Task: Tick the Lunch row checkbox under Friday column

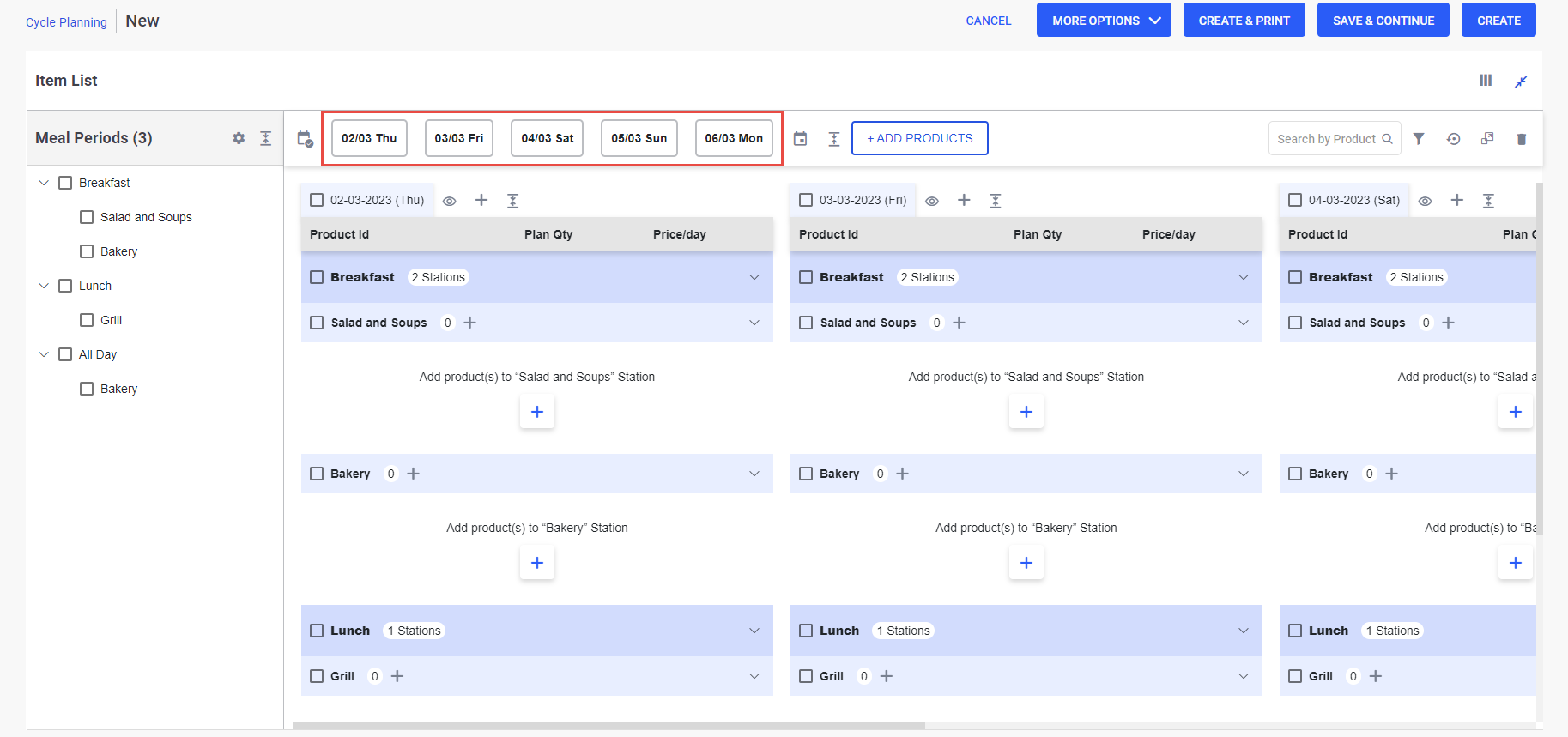Action: tap(806, 631)
